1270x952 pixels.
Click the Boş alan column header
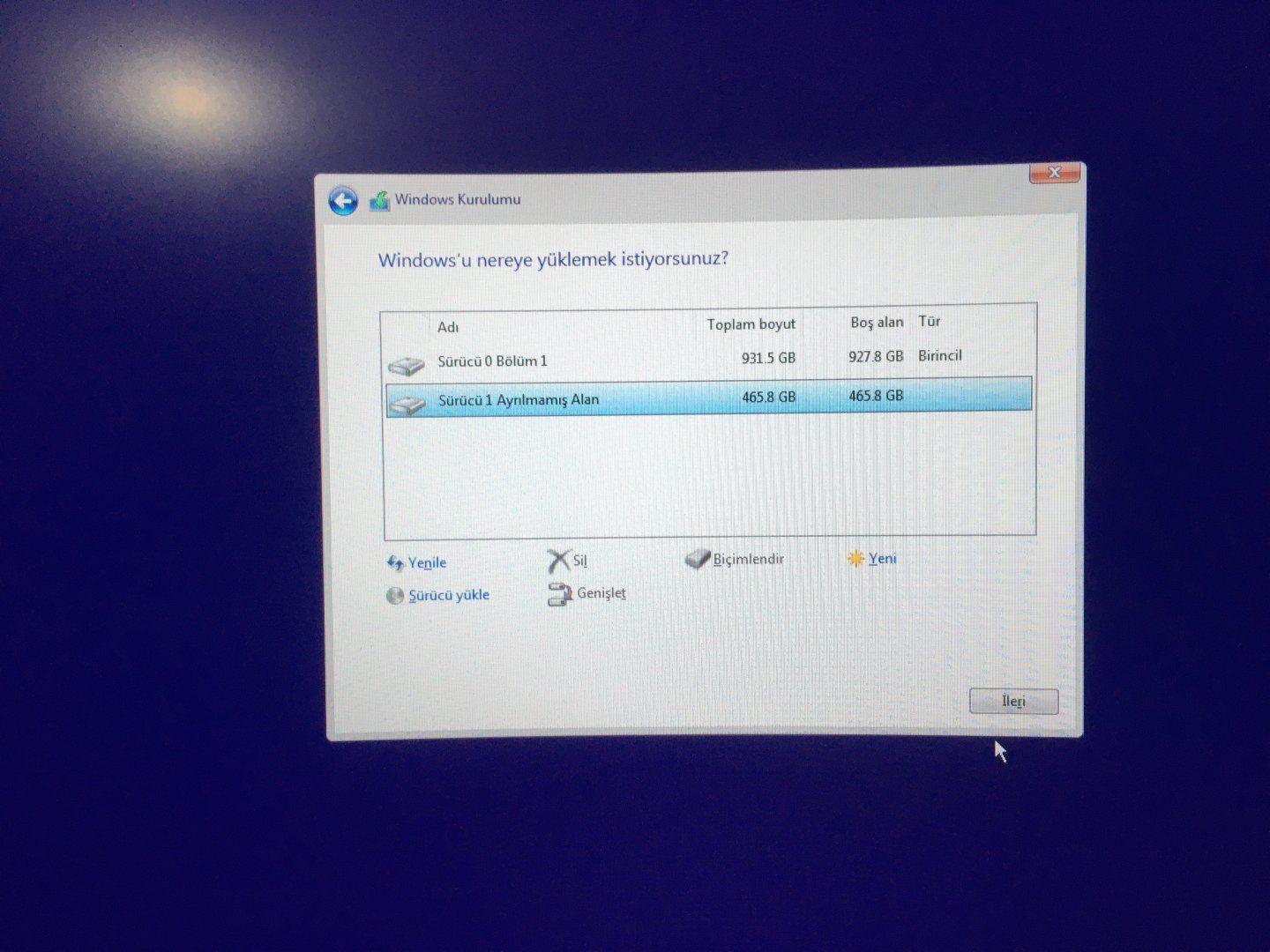877,323
